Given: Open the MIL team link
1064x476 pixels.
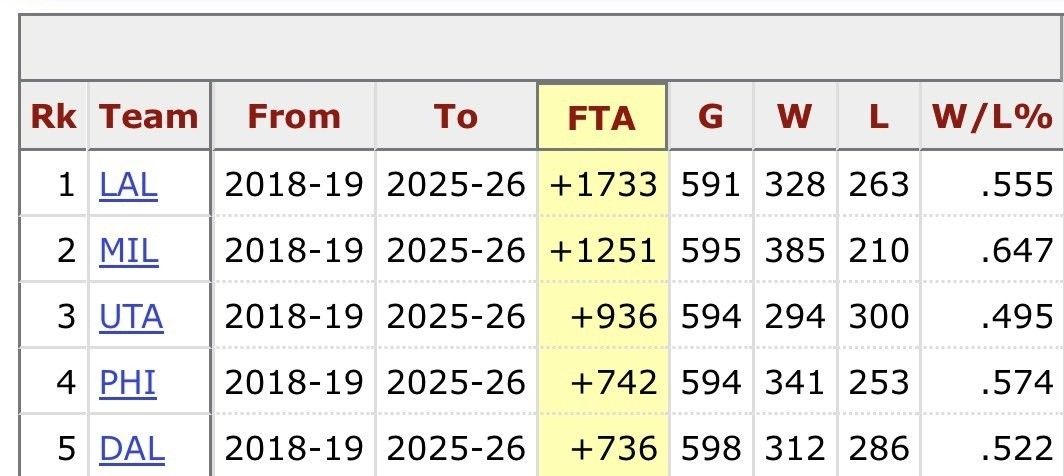Looking at the screenshot, I should click(128, 251).
